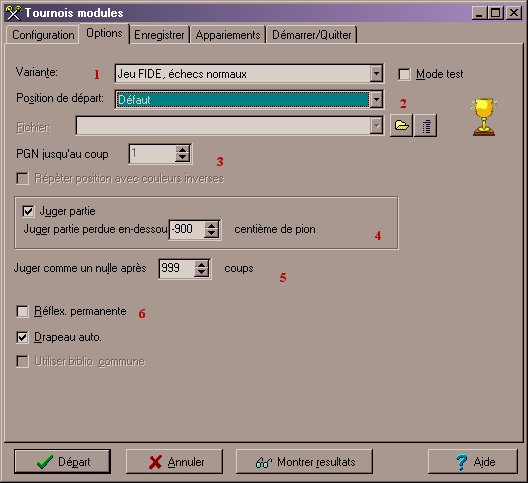Go to the Démarrer/Quitter tab

(x=311, y=35)
